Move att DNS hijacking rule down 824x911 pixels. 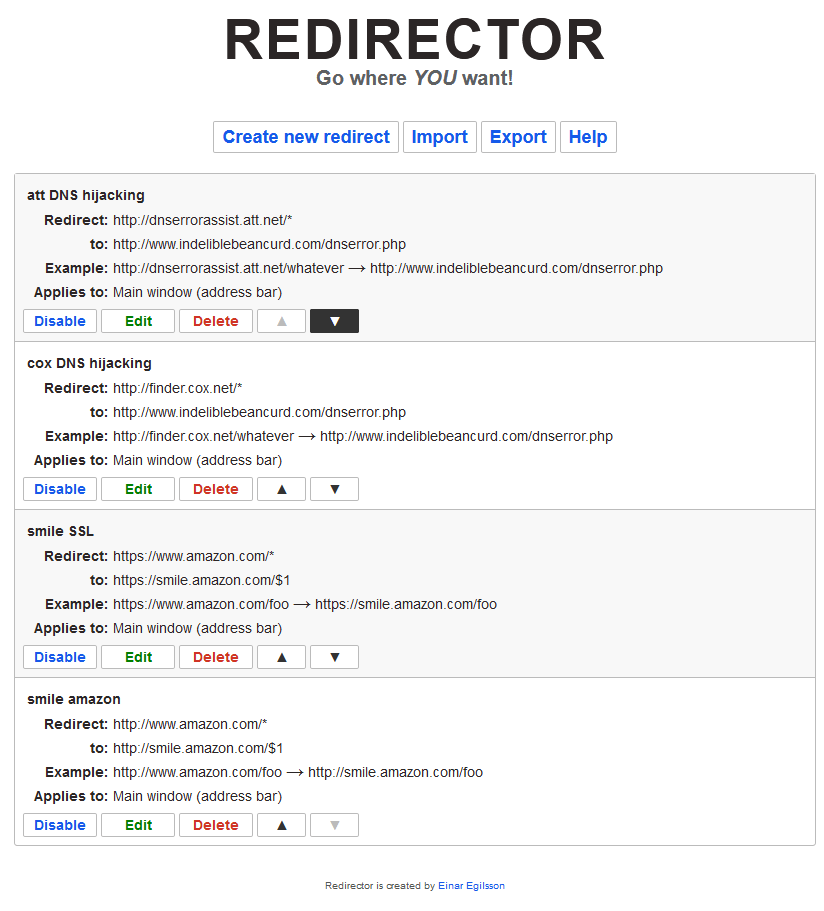click(x=333, y=320)
